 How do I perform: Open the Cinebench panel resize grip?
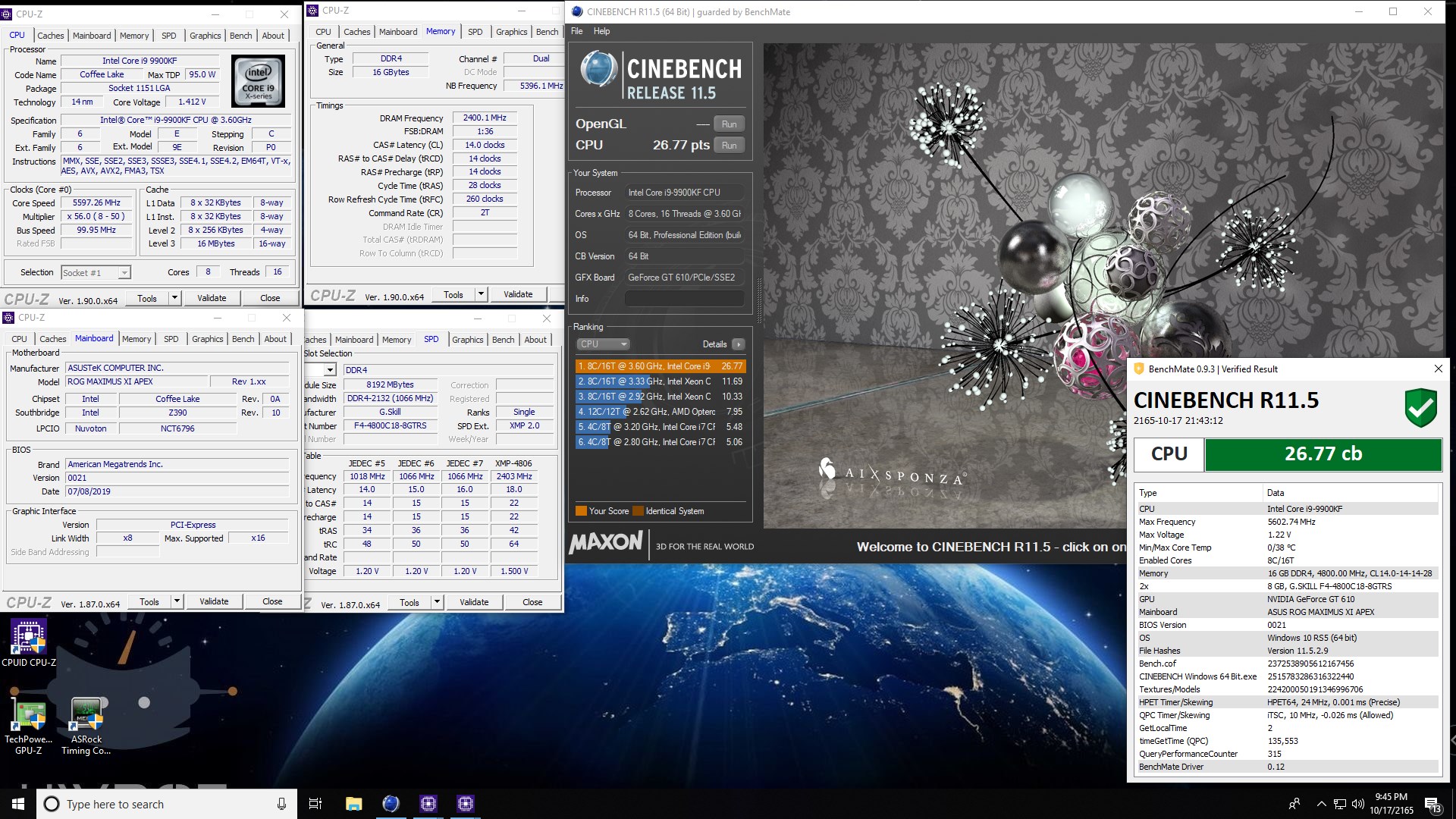pos(758,300)
